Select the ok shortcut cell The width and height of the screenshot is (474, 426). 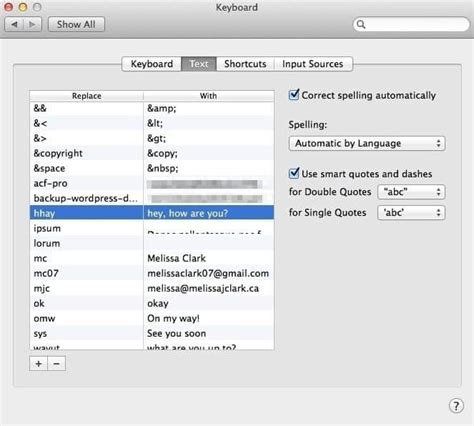87,303
